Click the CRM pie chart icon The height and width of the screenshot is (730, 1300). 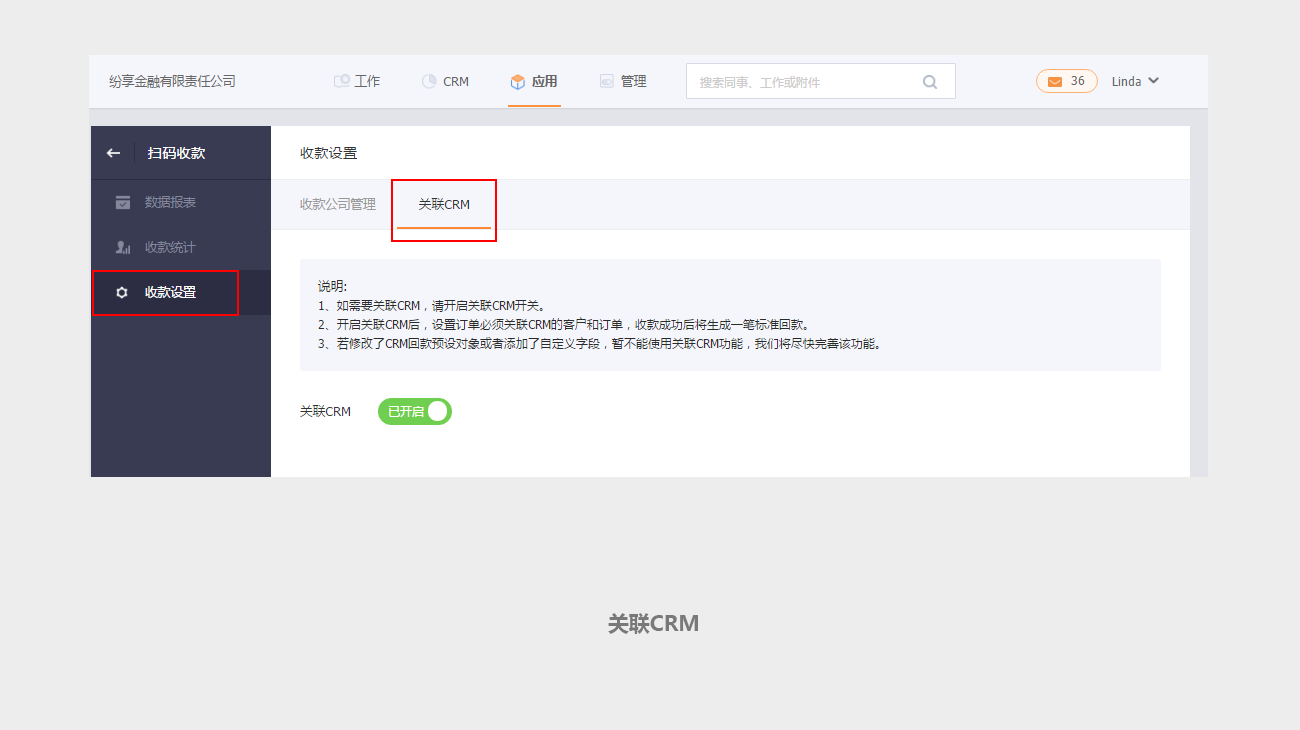tap(429, 82)
